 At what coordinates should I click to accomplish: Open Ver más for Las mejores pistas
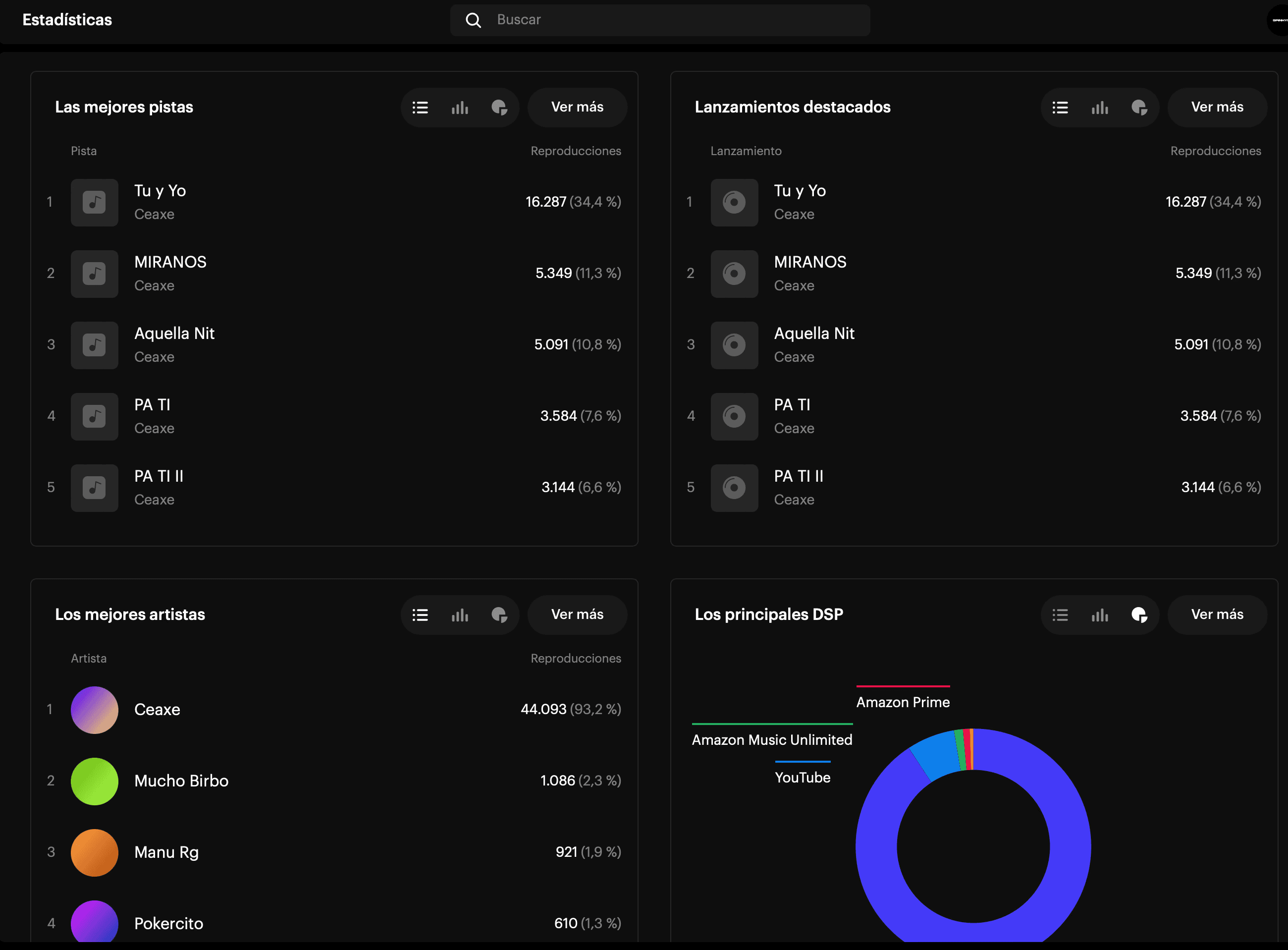pos(577,108)
